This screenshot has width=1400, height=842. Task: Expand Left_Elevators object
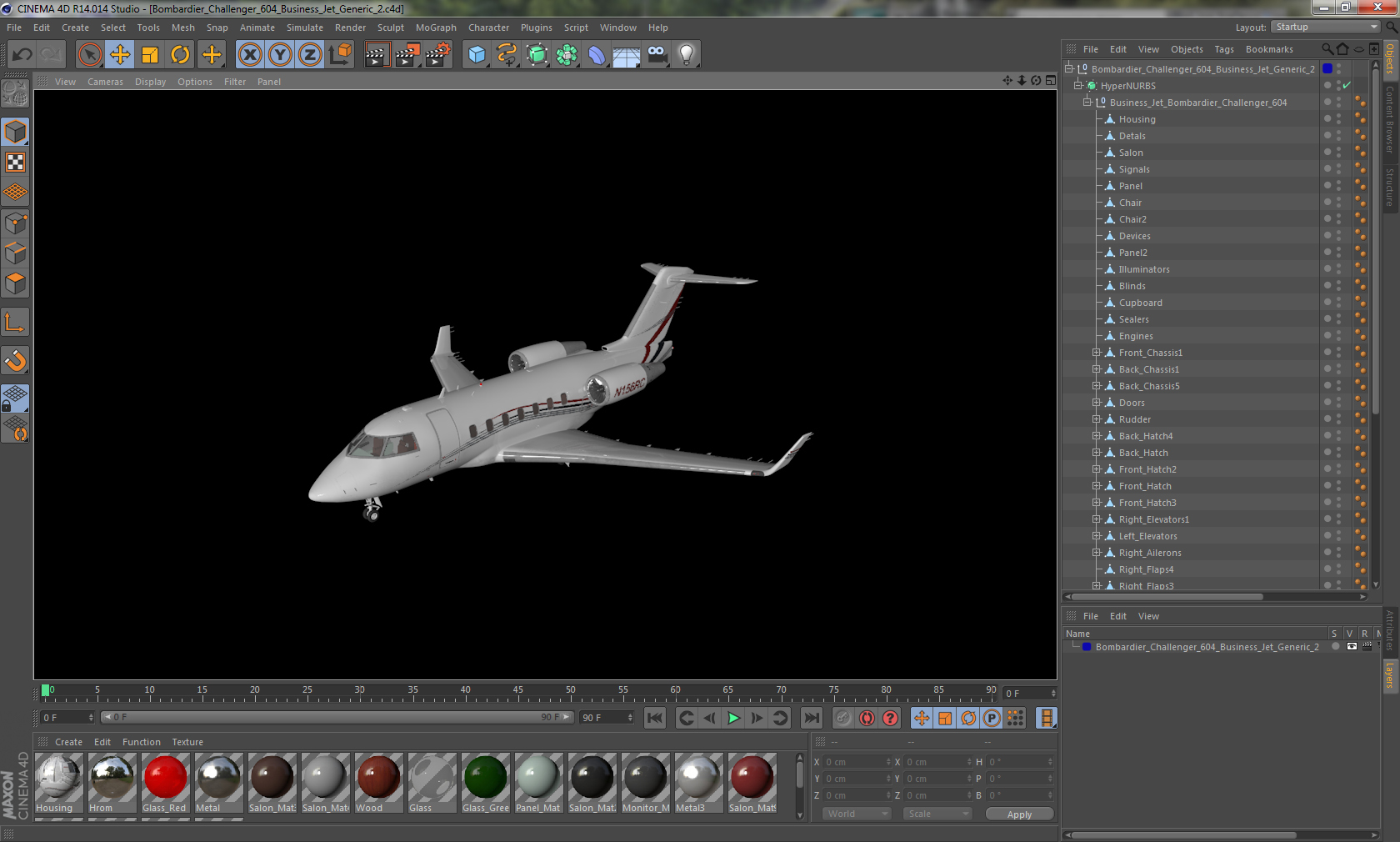coord(1097,536)
